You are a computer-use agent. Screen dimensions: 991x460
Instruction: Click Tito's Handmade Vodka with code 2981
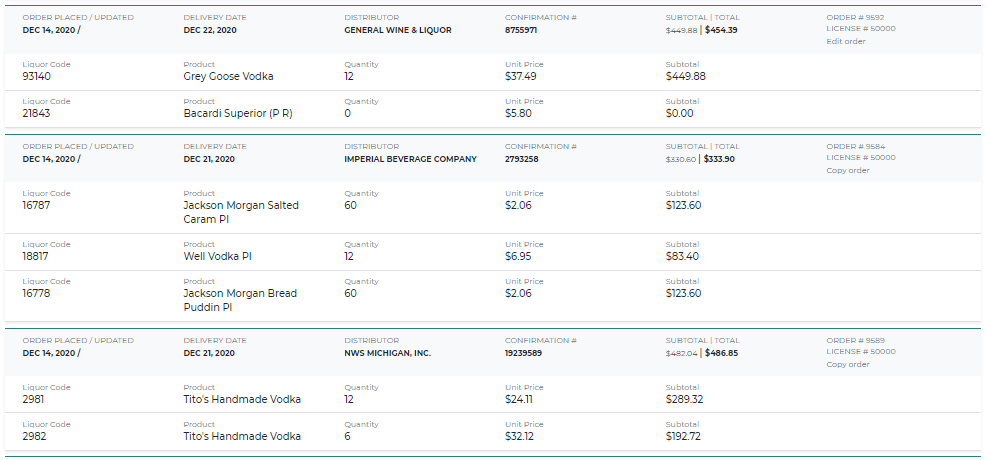tap(242, 399)
